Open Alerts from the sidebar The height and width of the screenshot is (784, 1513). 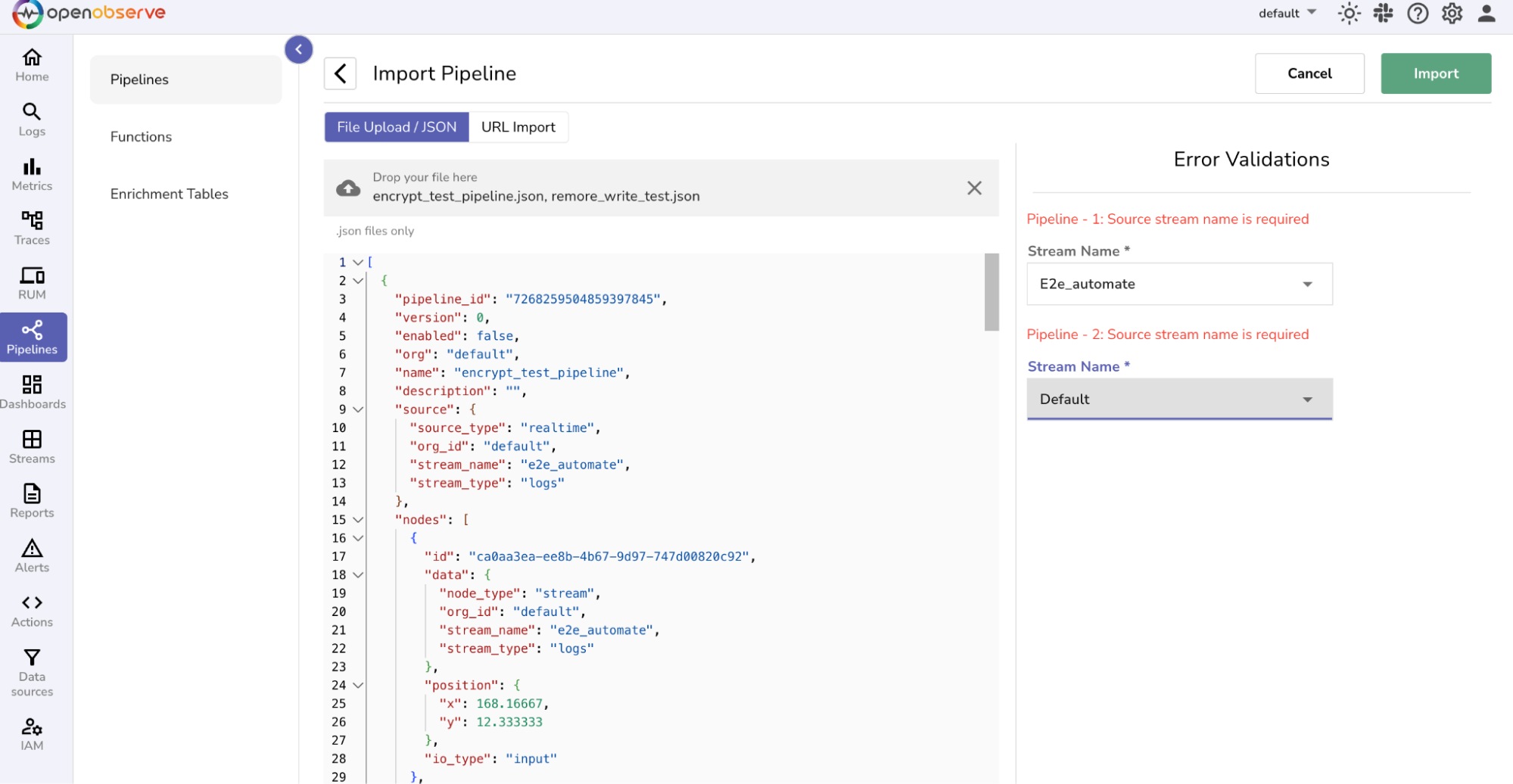[32, 555]
